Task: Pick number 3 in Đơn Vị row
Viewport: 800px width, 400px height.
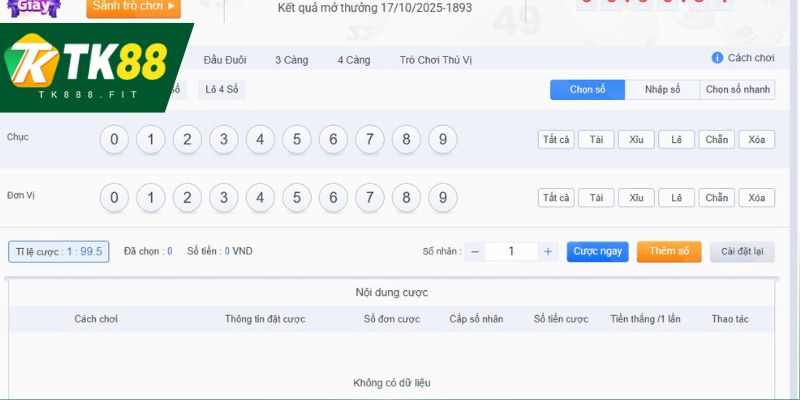Action: (x=223, y=197)
